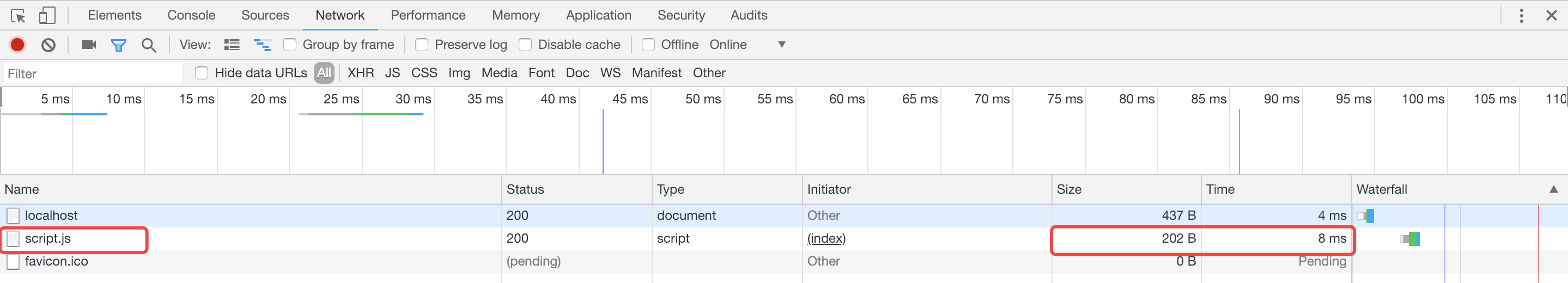Switch to large request rows view
The height and width of the screenshot is (283, 1568).
coord(232,45)
